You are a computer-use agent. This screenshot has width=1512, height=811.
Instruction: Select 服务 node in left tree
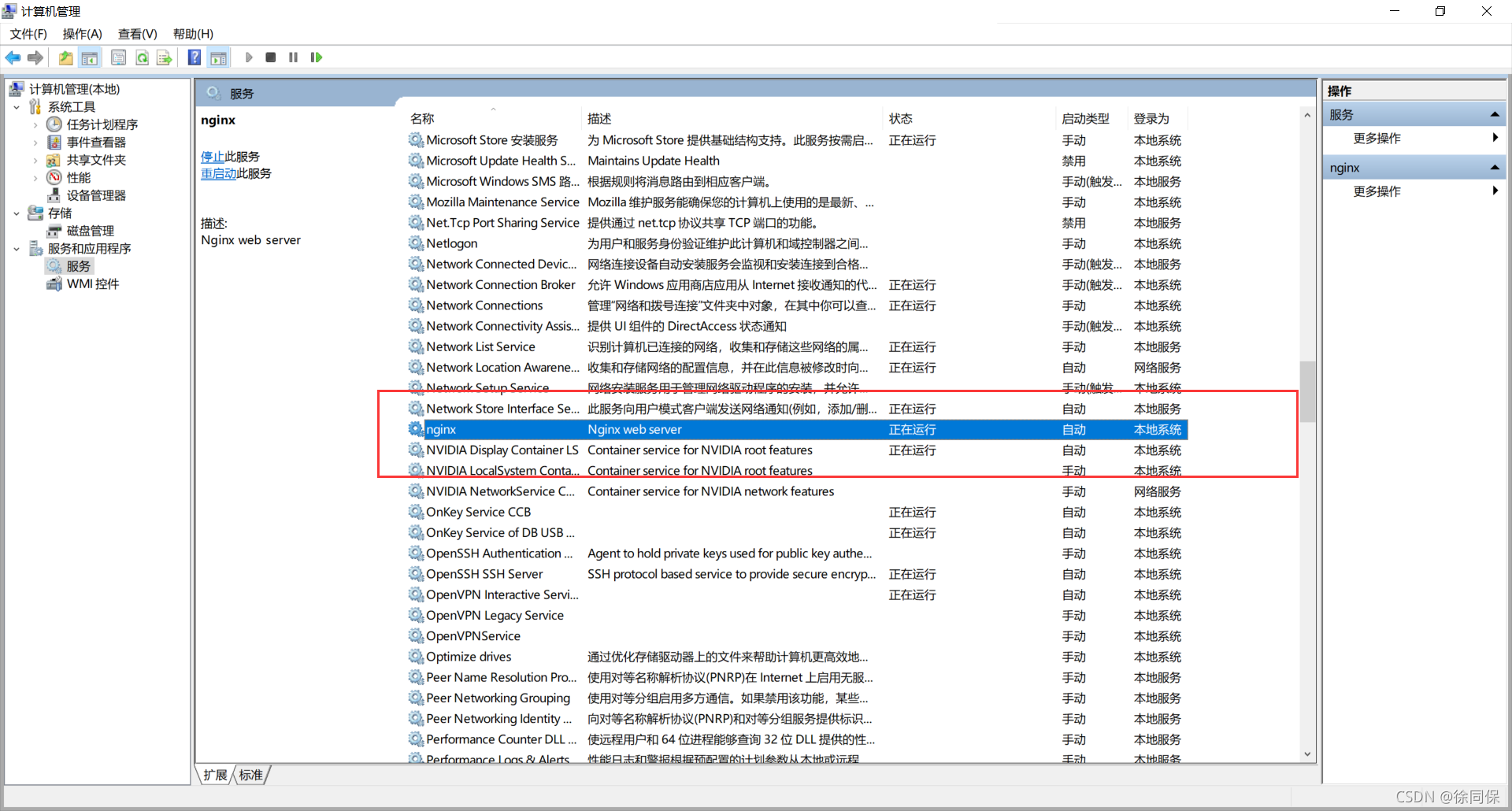click(78, 266)
